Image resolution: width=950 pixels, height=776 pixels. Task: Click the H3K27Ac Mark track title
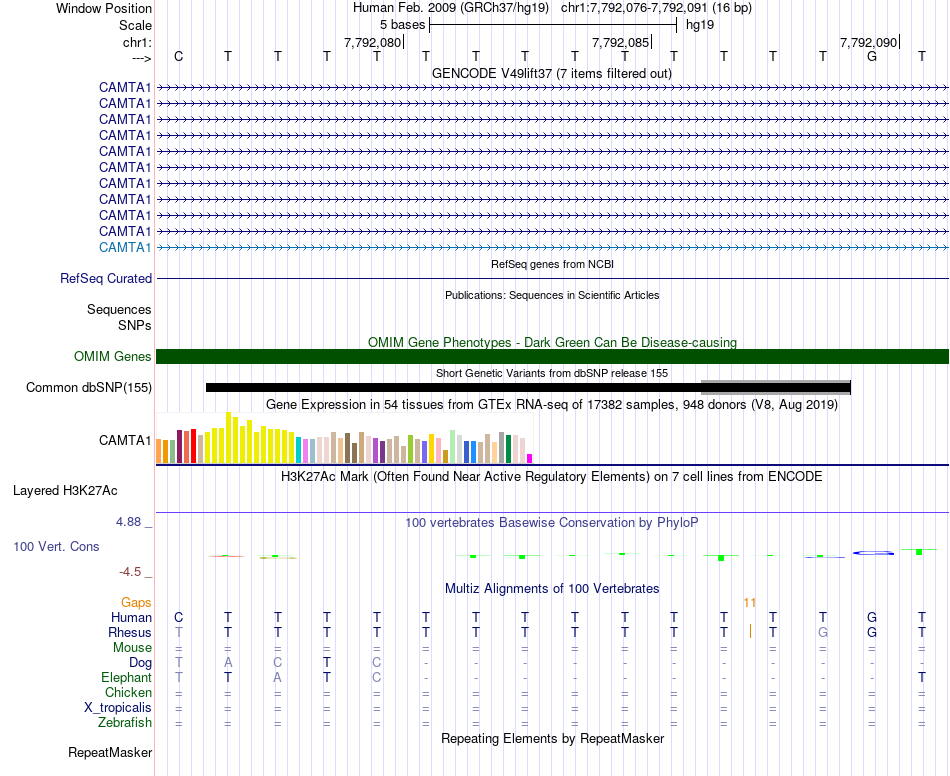[552, 477]
